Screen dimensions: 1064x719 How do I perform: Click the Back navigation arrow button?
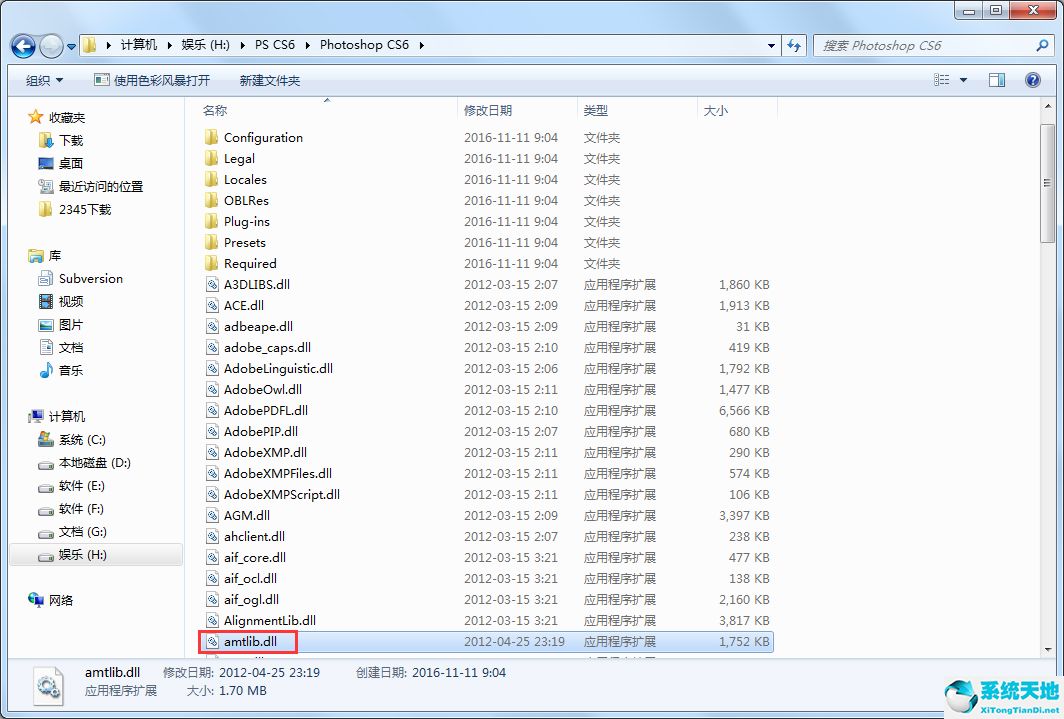coord(24,46)
